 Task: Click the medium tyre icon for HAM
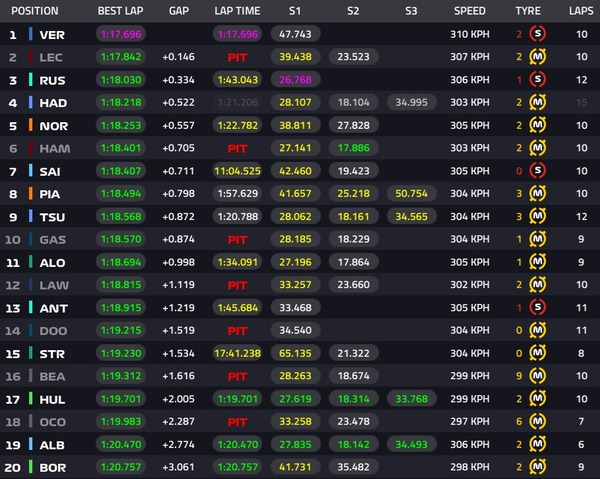pos(537,148)
